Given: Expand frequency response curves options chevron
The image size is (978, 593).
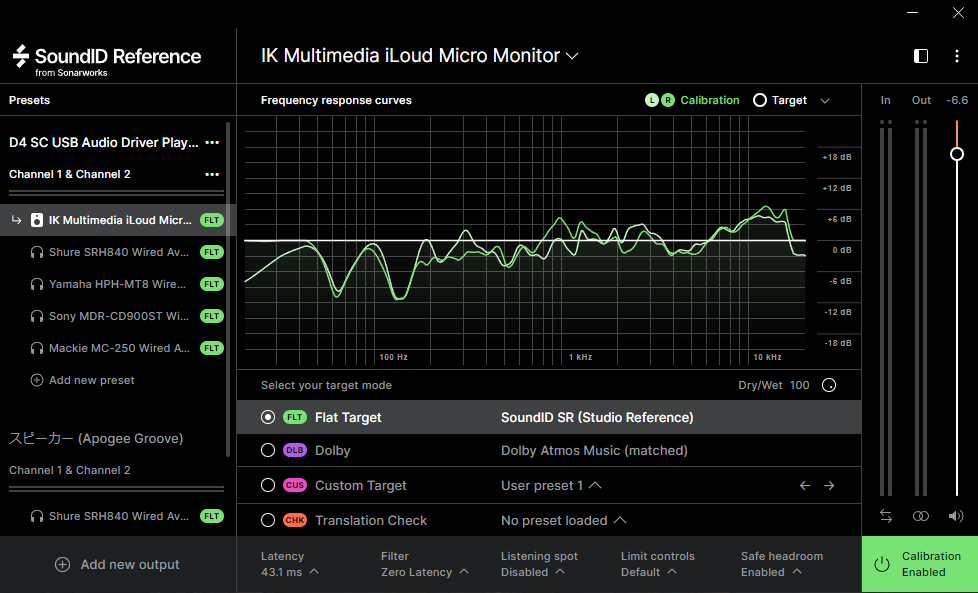Looking at the screenshot, I should pos(825,101).
